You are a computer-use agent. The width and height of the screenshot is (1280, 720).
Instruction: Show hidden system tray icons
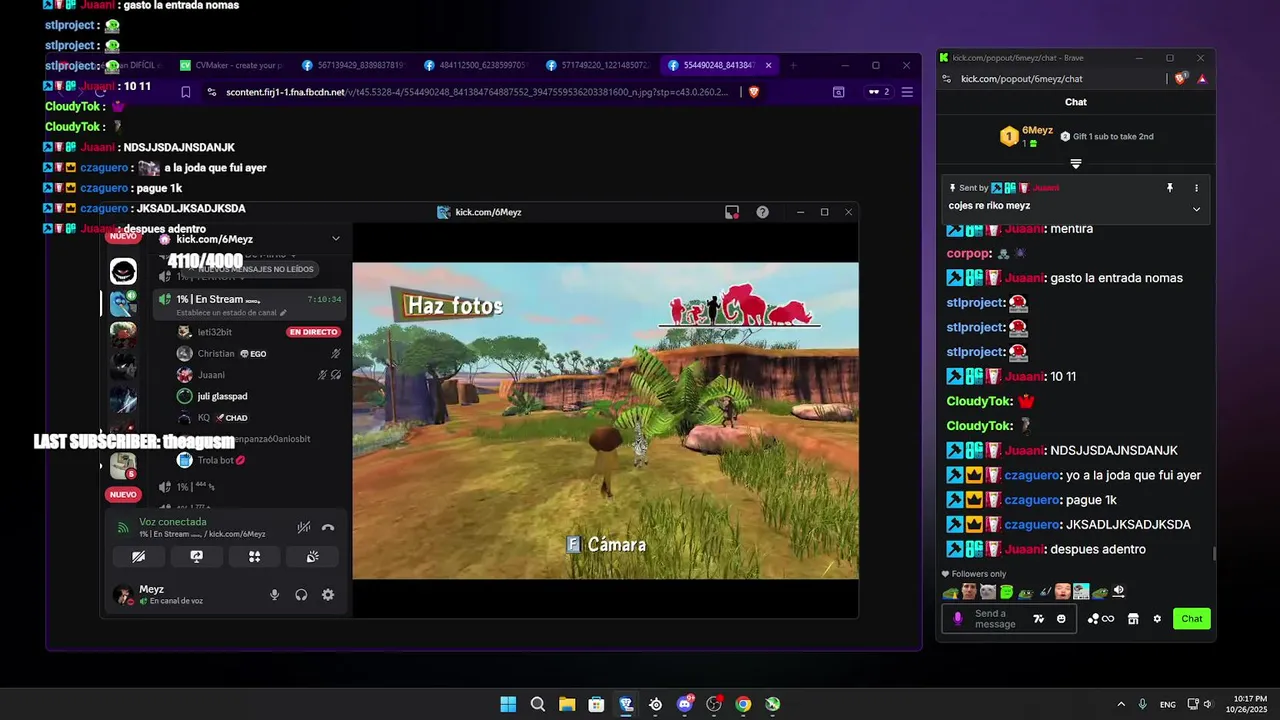click(x=1121, y=704)
